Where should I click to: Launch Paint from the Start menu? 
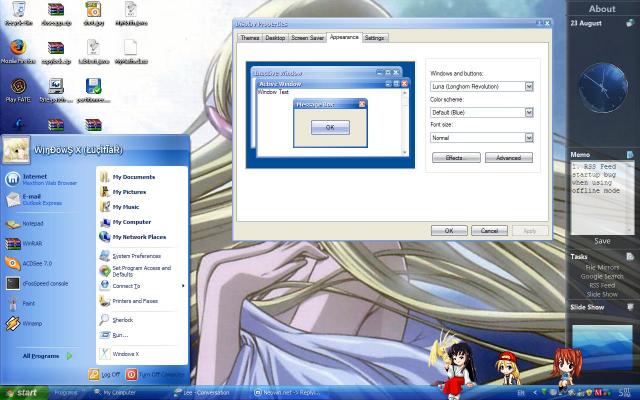click(x=20, y=303)
